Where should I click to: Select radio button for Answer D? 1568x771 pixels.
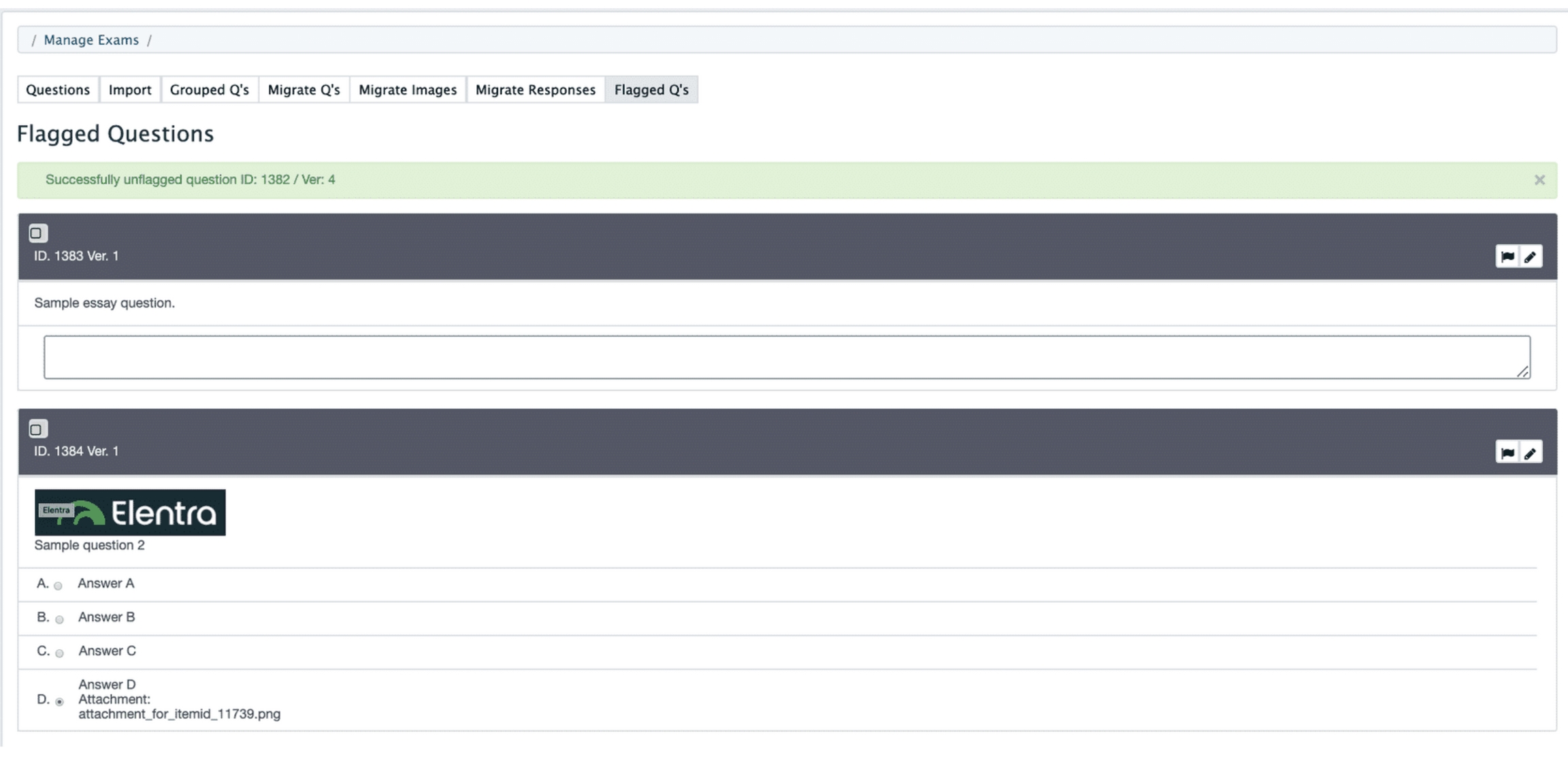point(59,702)
